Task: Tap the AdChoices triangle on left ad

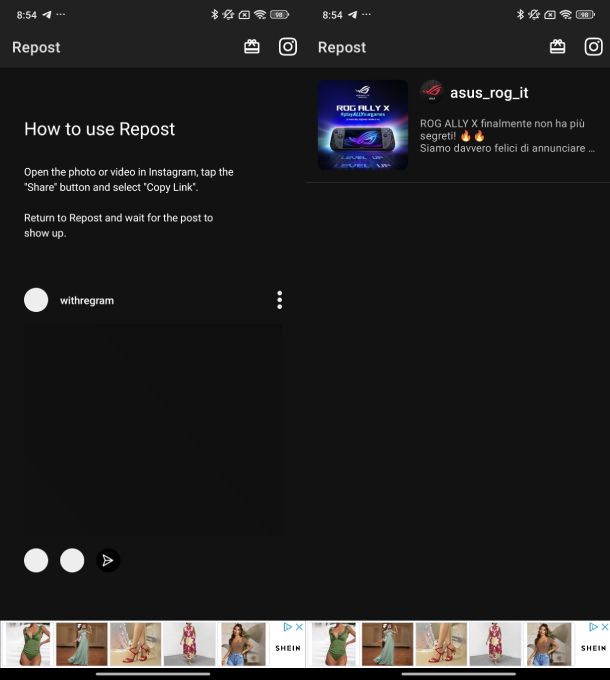Action: point(288,627)
